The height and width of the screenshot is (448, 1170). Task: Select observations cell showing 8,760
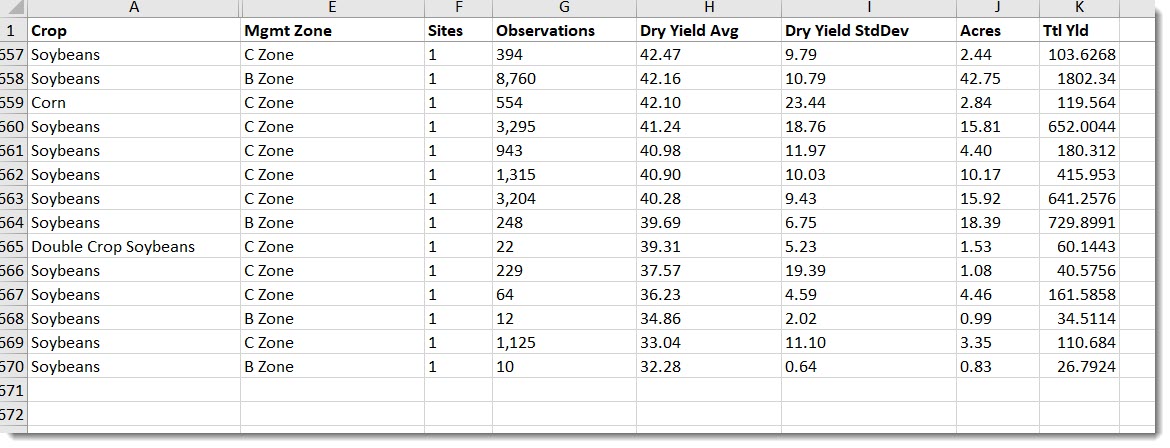(x=518, y=79)
